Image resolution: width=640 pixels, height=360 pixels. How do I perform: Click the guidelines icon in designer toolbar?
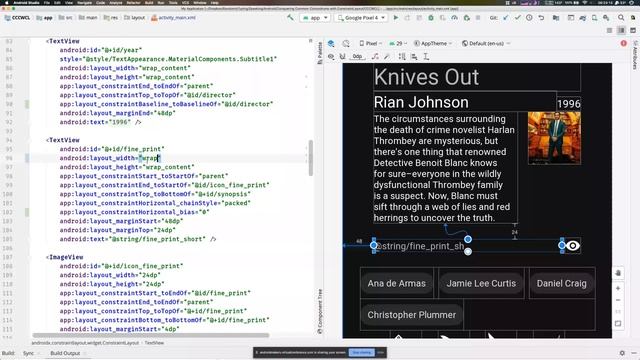(x=426, y=56)
